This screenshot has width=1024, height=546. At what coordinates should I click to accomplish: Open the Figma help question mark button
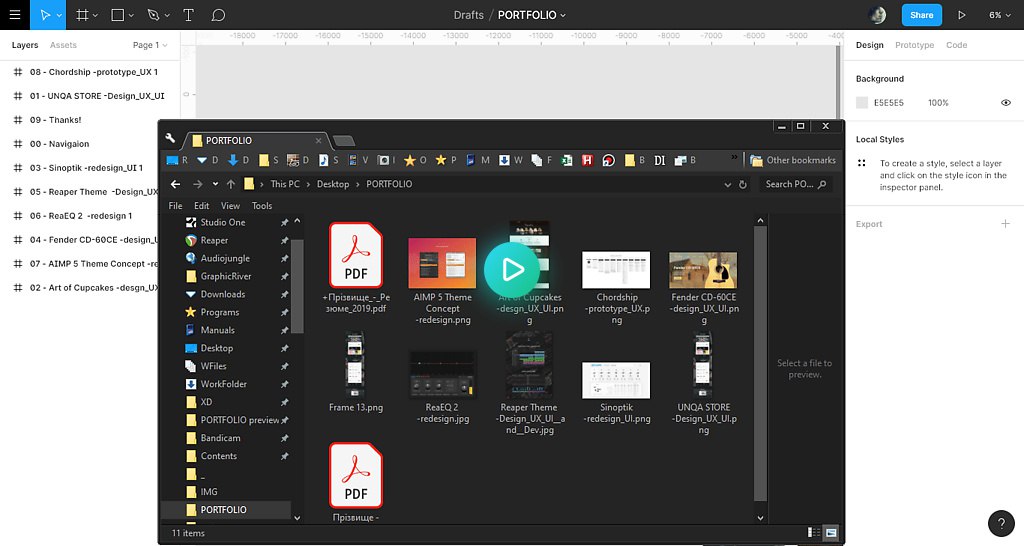[1001, 522]
